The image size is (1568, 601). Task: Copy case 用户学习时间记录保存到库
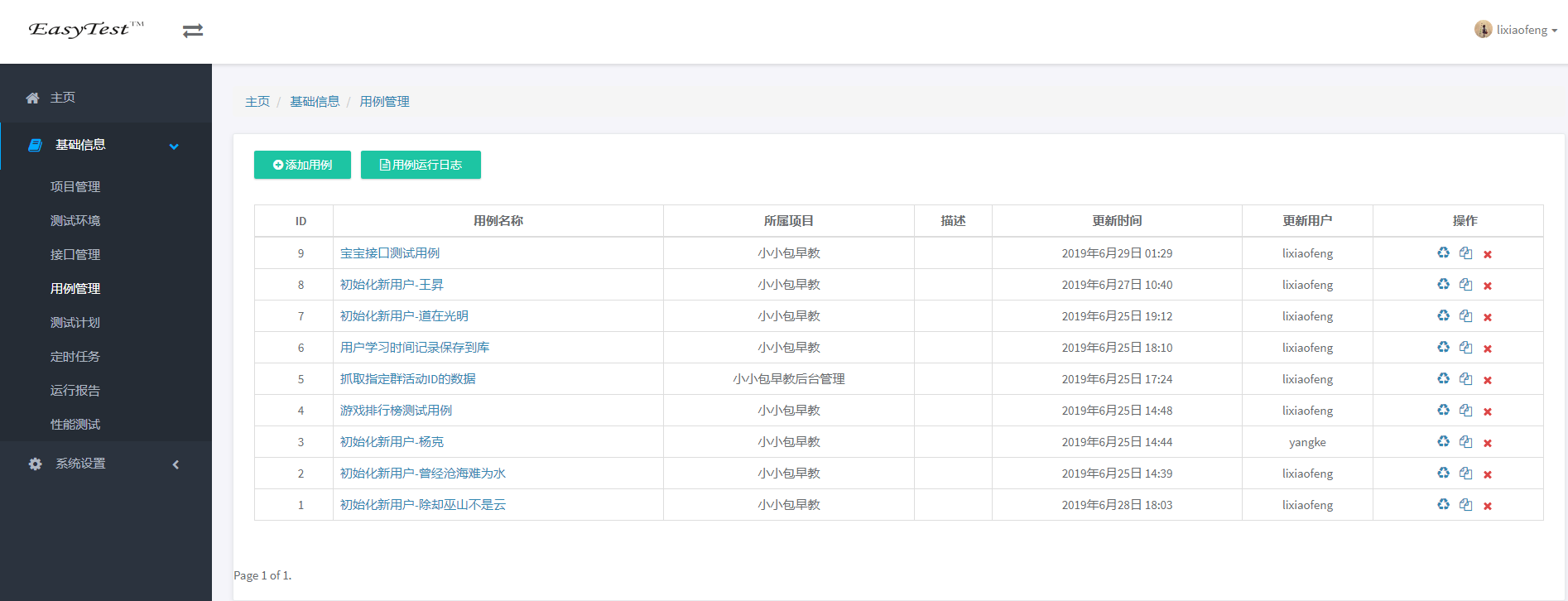point(1465,347)
